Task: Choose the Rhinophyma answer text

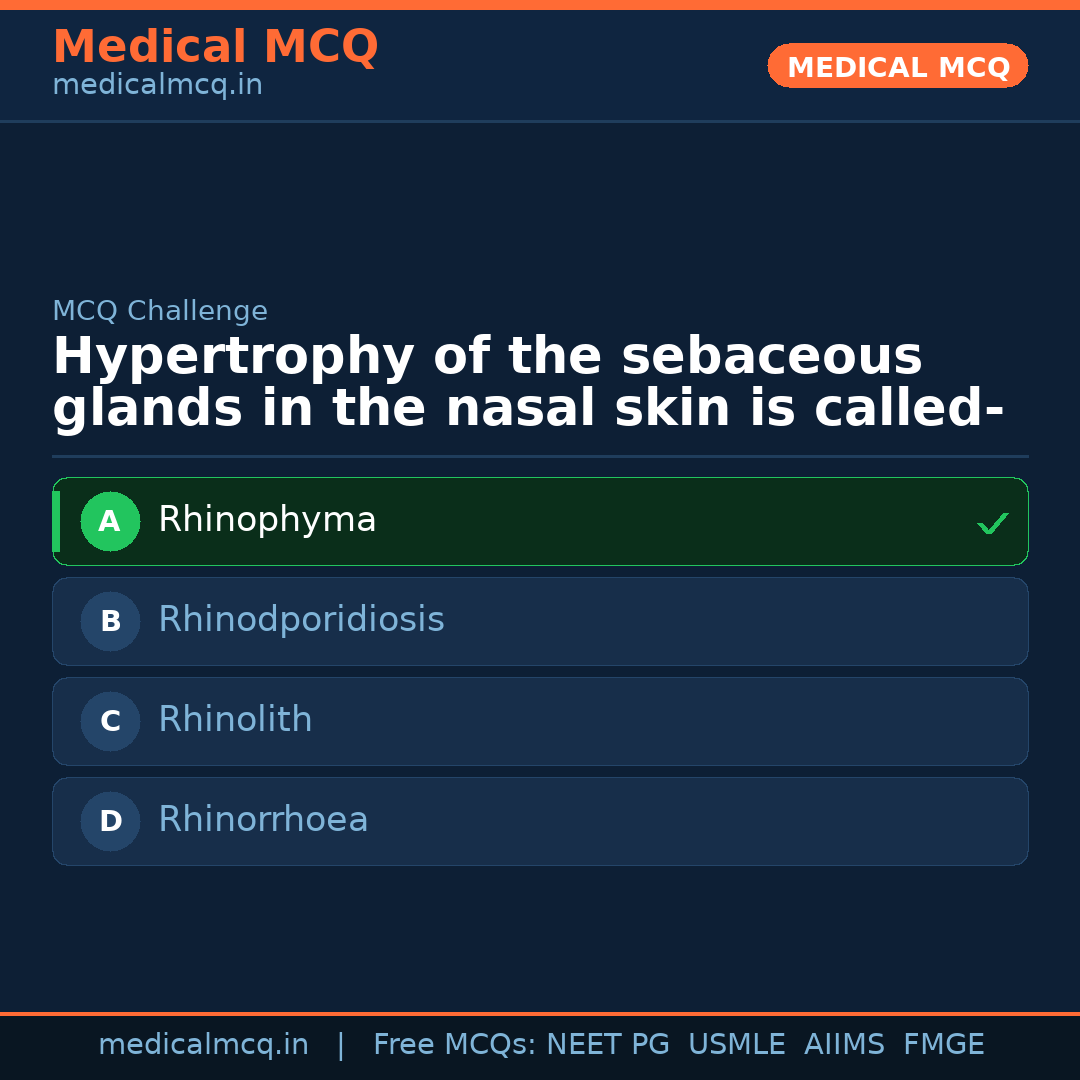Action: tap(267, 520)
